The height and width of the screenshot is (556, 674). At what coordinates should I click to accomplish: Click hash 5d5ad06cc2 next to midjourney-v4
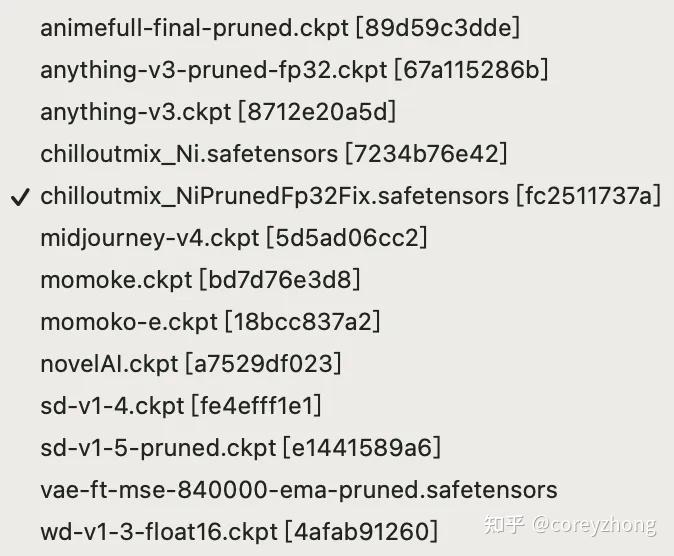click(x=346, y=238)
